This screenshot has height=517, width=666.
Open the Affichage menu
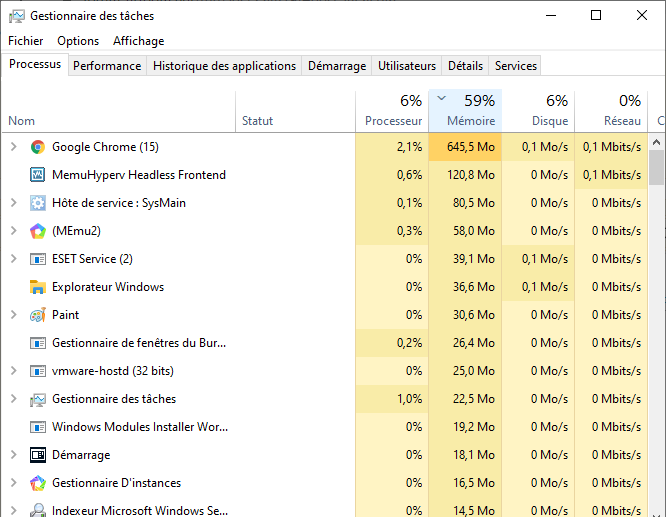138,41
